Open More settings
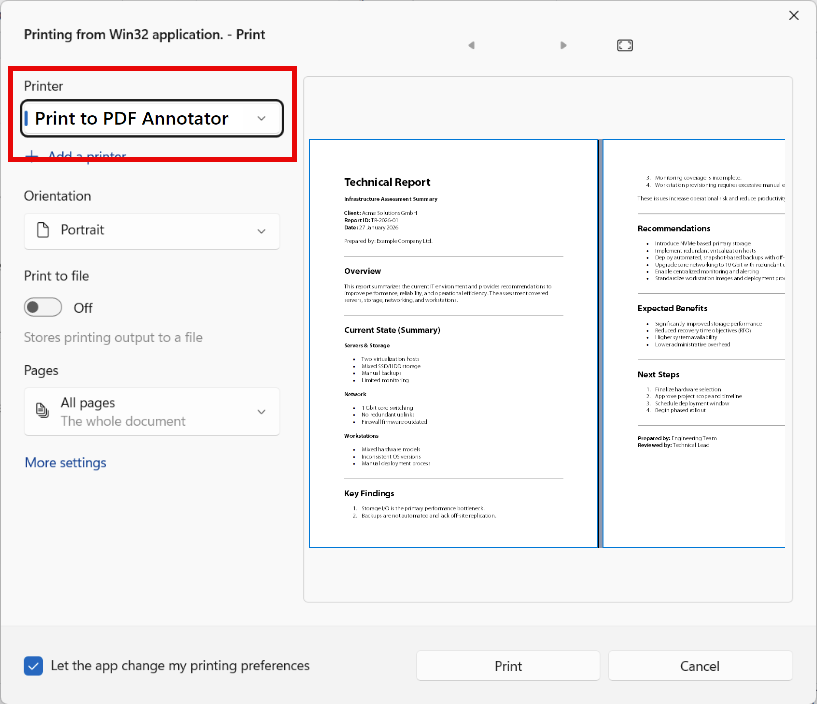The image size is (817, 704). click(65, 462)
